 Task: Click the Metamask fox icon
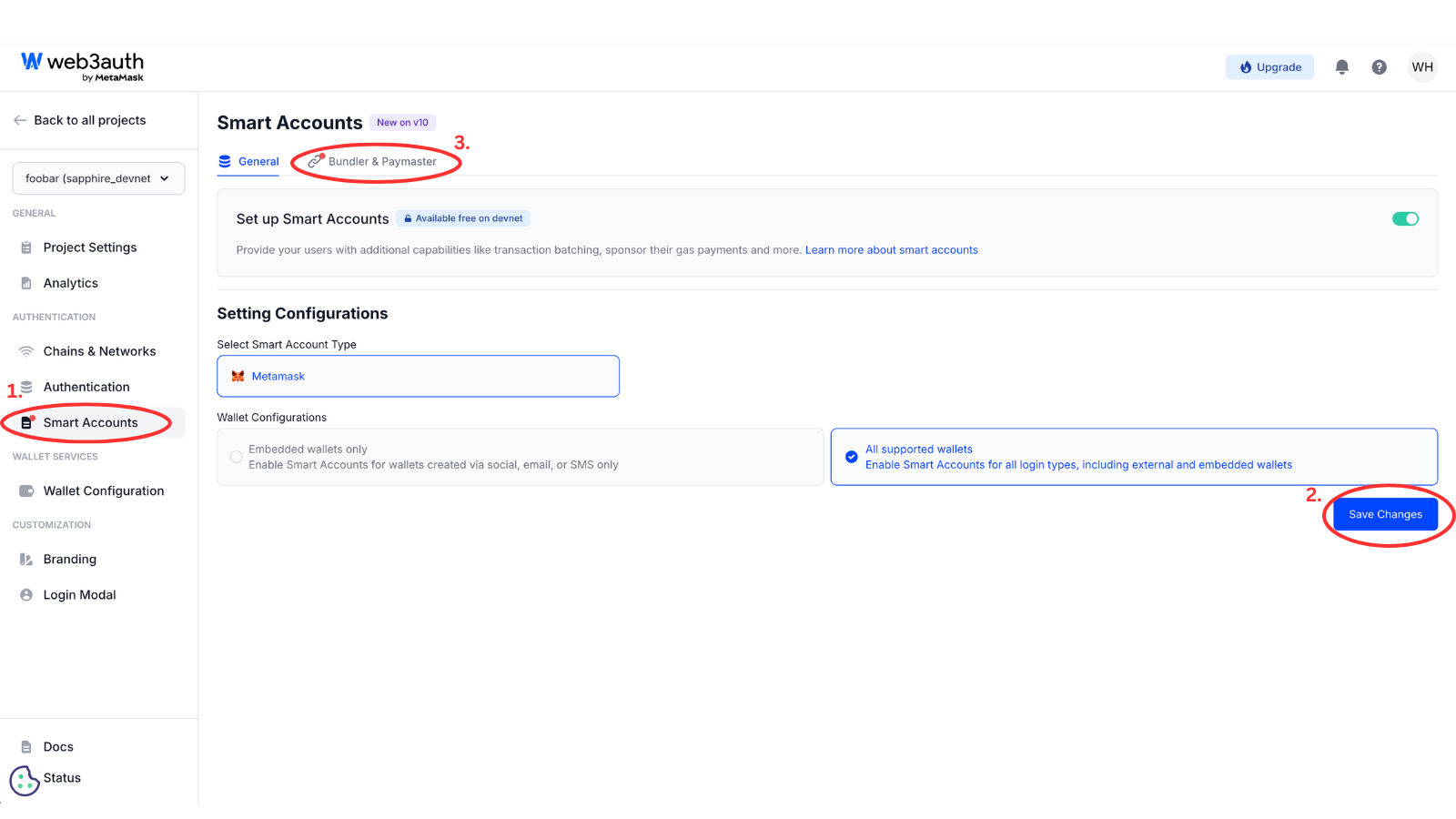[x=238, y=376]
